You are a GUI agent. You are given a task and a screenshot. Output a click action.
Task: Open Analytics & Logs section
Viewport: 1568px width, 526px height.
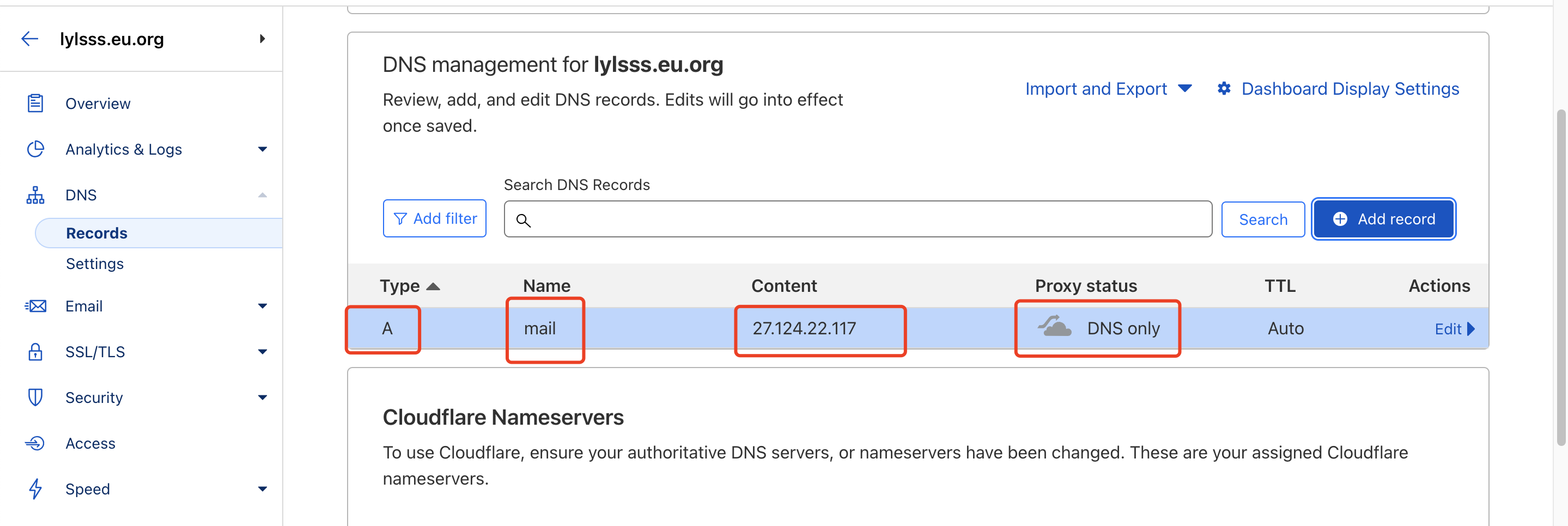point(124,150)
